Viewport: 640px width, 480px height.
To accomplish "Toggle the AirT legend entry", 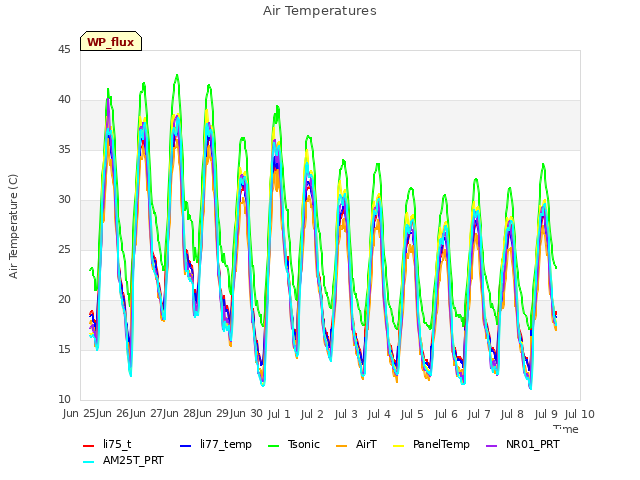I will [356, 444].
